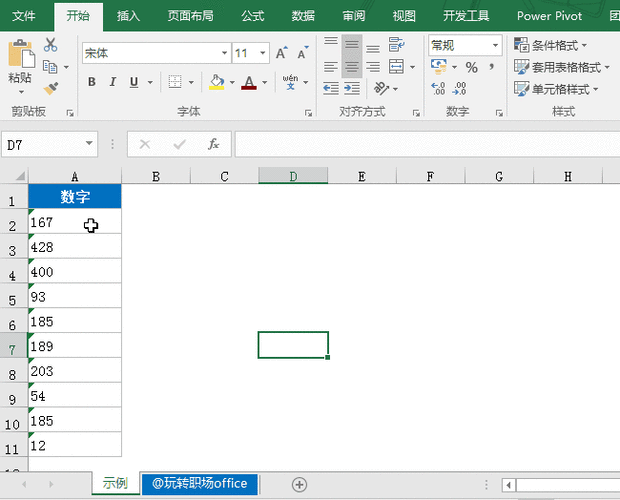
Task: Click the Cut scissors icon
Action: click(x=50, y=44)
